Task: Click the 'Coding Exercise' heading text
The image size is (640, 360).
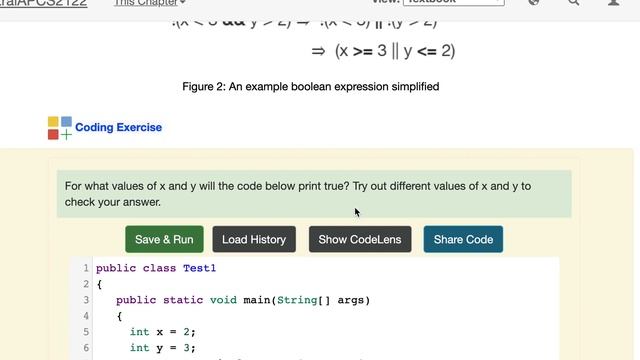Action: [x=118, y=127]
